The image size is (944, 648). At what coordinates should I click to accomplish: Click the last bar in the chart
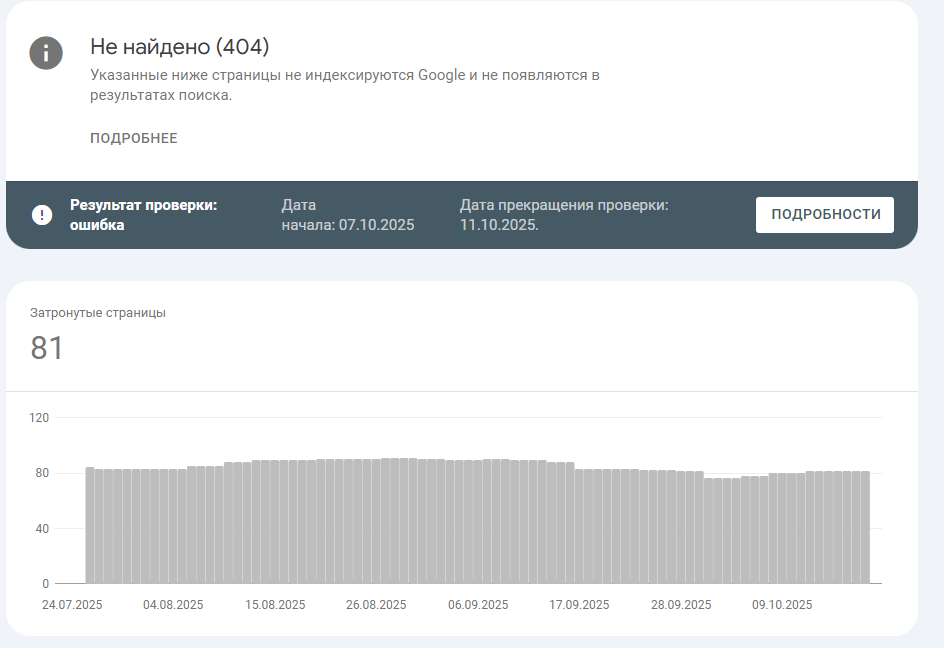[865, 528]
